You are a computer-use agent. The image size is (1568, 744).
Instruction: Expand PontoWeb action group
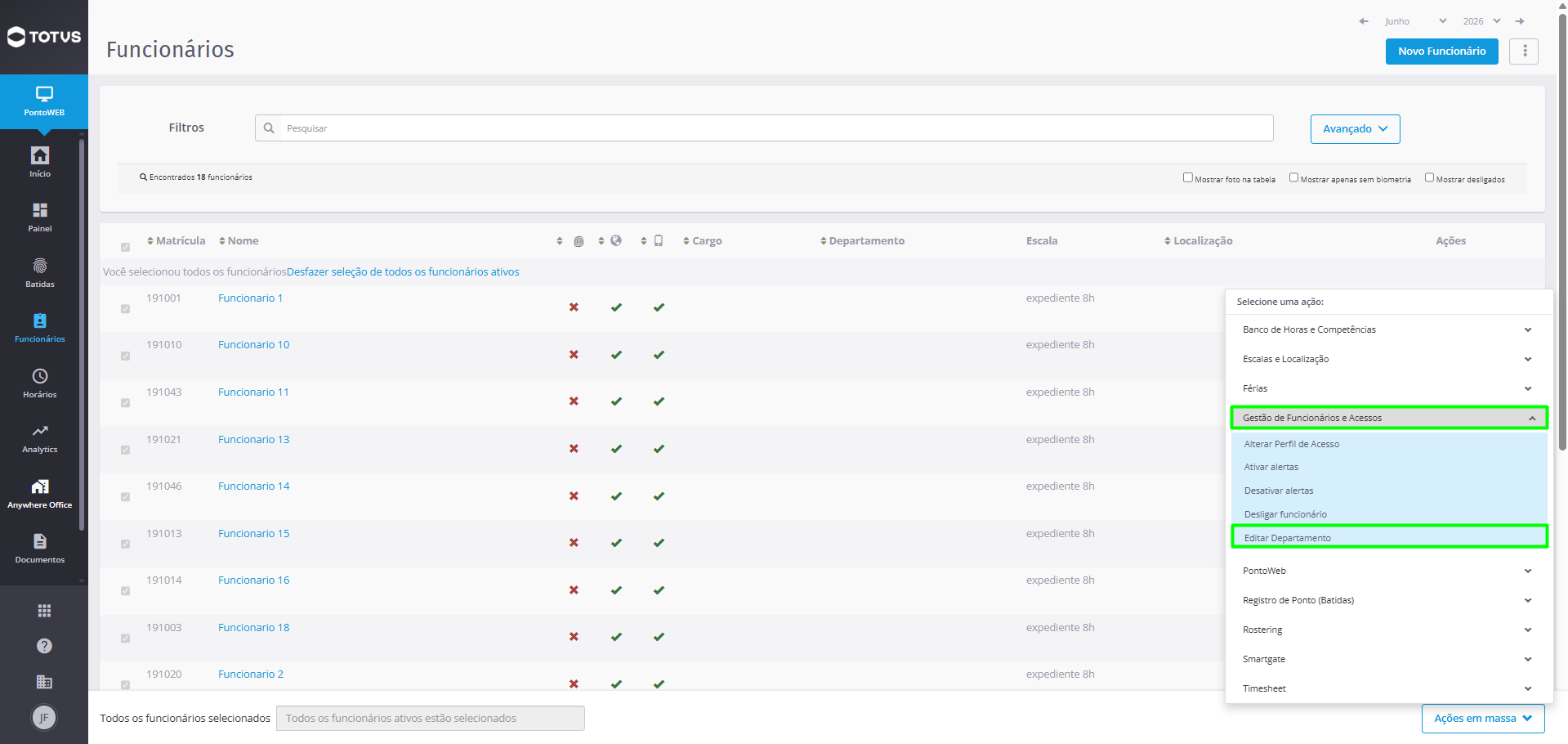[1388, 571]
